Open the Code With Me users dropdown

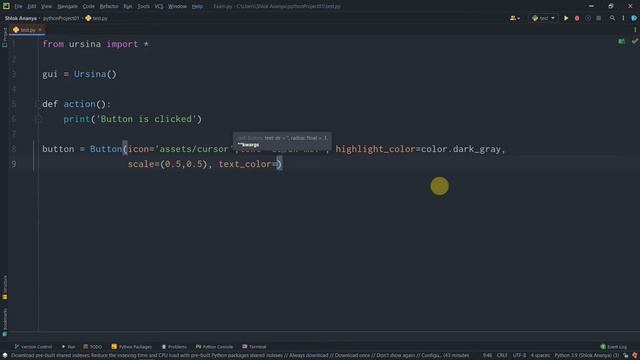pyautogui.click(x=514, y=18)
